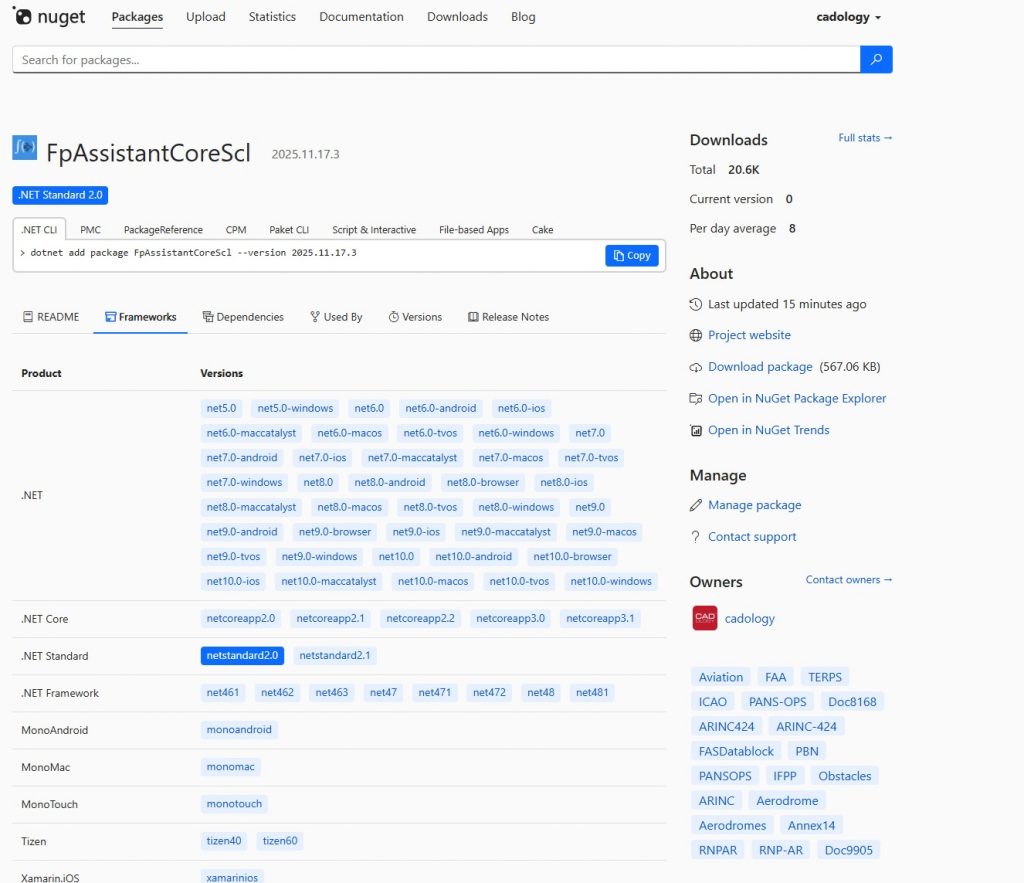This screenshot has width=1024, height=883.
Task: Click the cadology owner avatar
Action: tap(705, 618)
